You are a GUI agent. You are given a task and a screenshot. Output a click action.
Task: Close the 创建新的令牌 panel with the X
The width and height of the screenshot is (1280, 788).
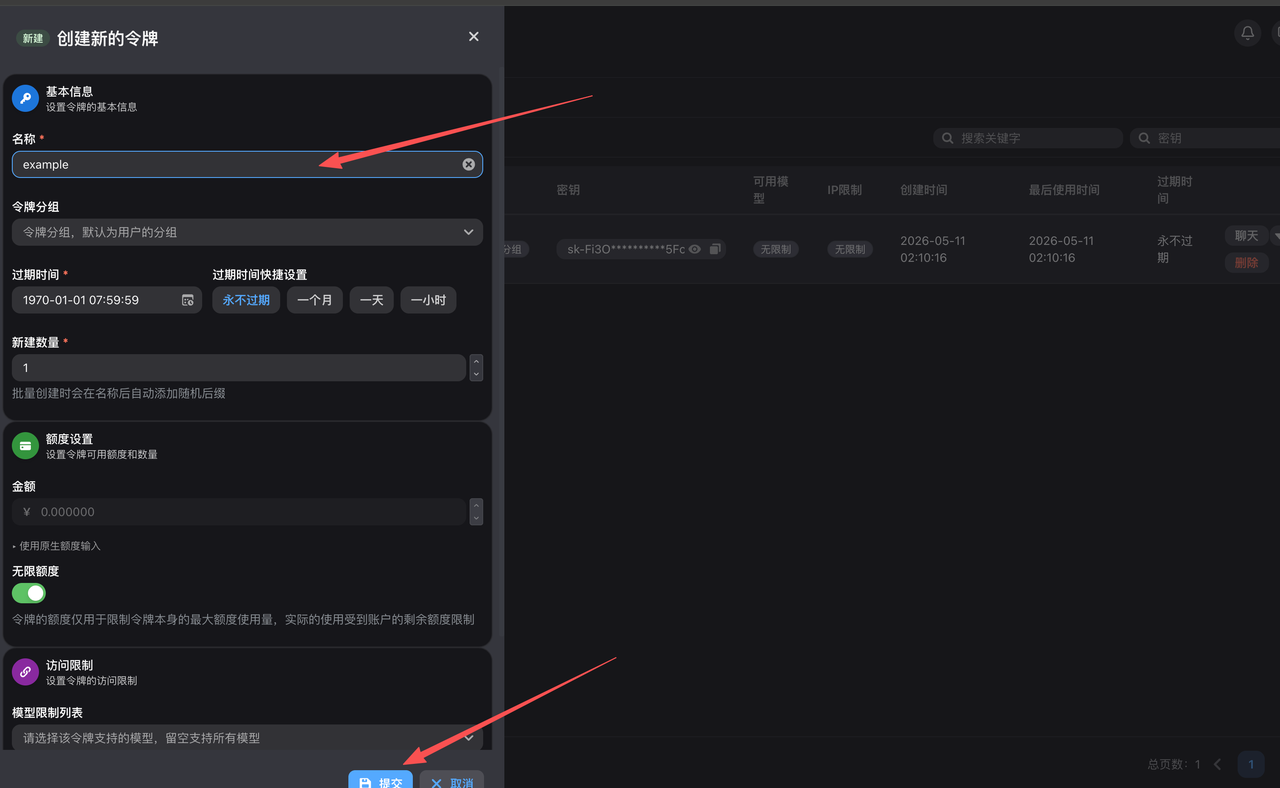tap(473, 37)
